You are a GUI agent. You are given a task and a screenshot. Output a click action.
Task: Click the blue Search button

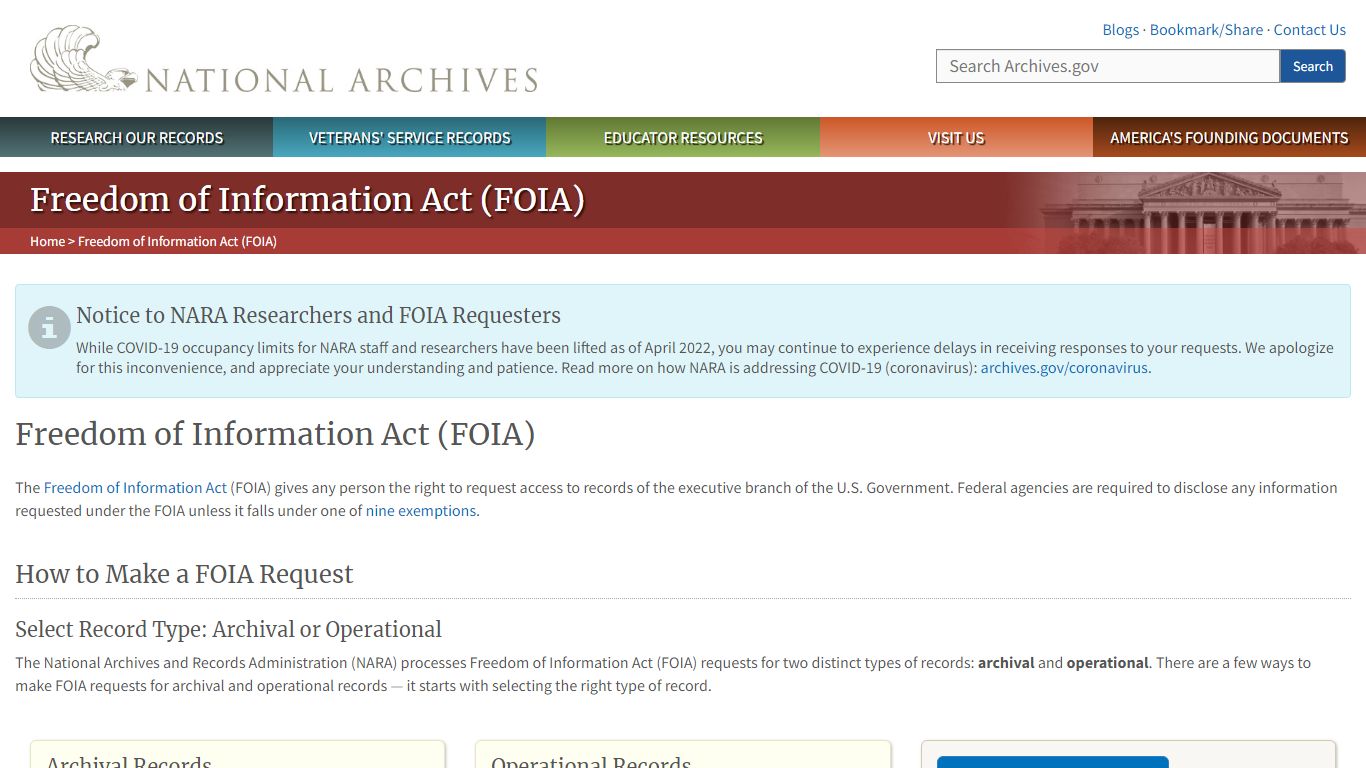pos(1312,66)
